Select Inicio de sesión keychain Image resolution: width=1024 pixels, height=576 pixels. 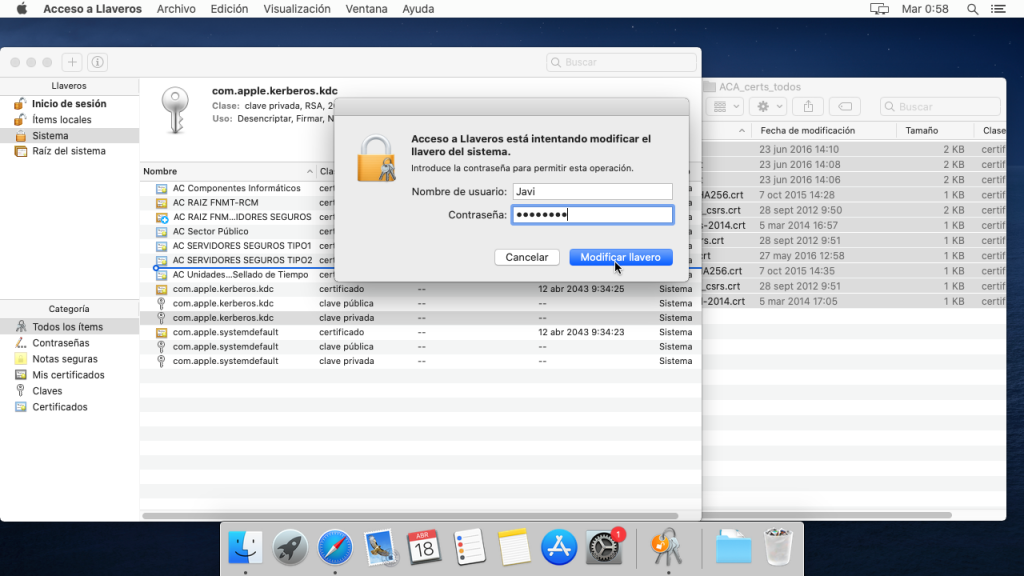(x=69, y=104)
